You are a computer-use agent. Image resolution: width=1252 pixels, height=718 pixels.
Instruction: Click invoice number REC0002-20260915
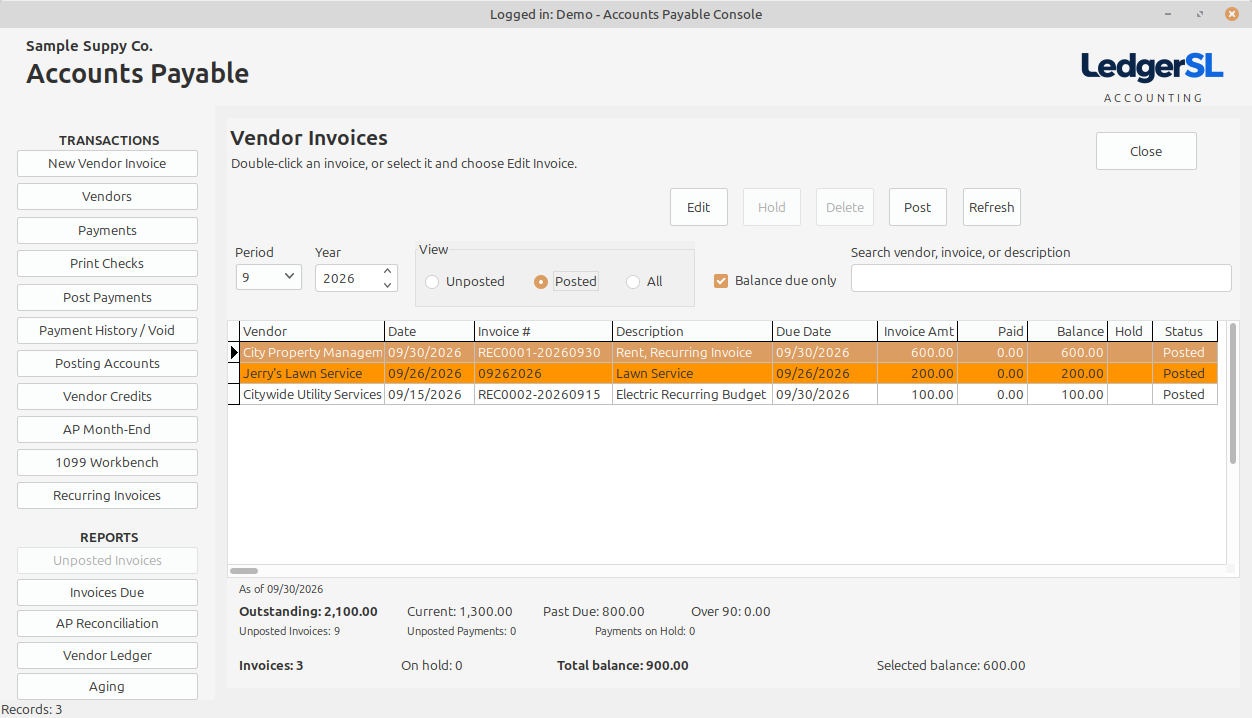pyautogui.click(x=543, y=395)
